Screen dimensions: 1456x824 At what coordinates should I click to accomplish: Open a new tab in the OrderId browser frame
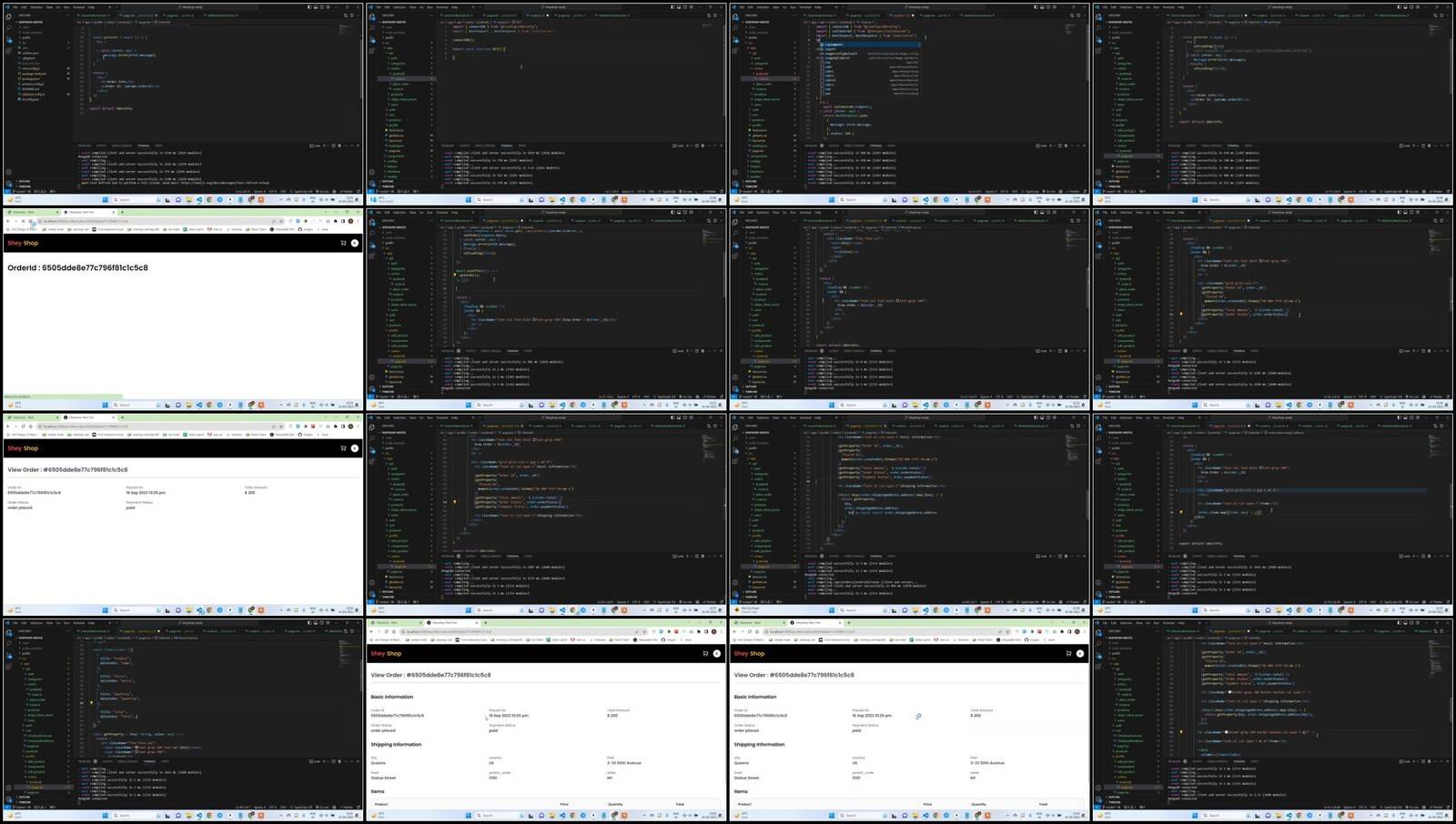122,212
